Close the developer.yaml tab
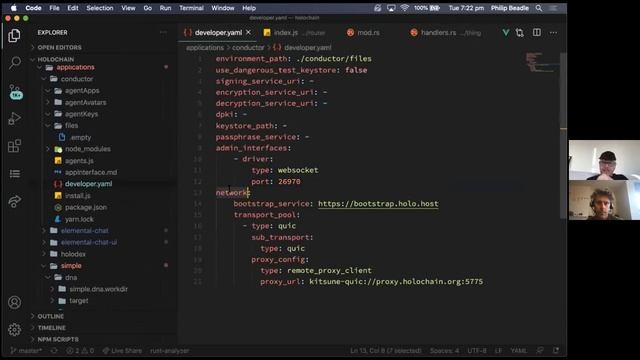Viewport: 640px width, 360px height. pyautogui.click(x=249, y=32)
